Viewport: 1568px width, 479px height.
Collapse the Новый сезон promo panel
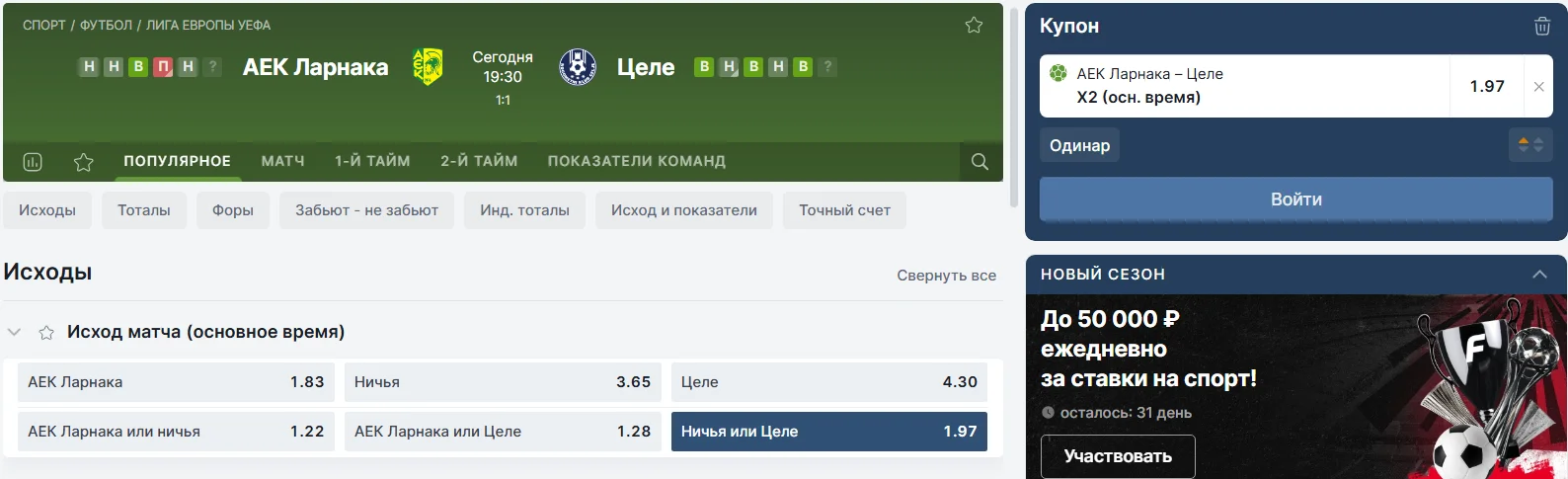[x=1539, y=275]
